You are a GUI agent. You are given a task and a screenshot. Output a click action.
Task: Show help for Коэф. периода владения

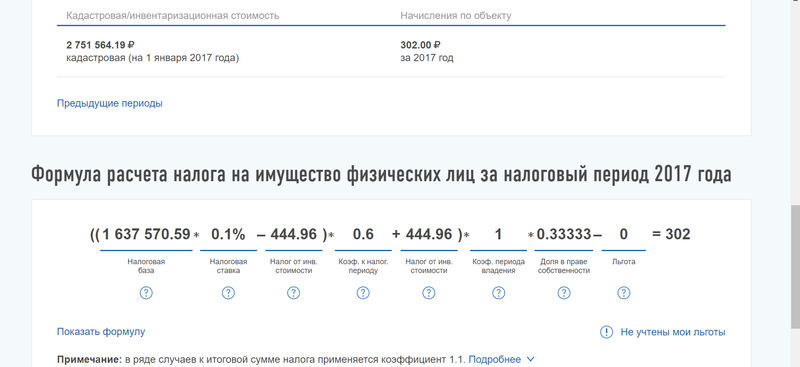pyautogui.click(x=498, y=293)
